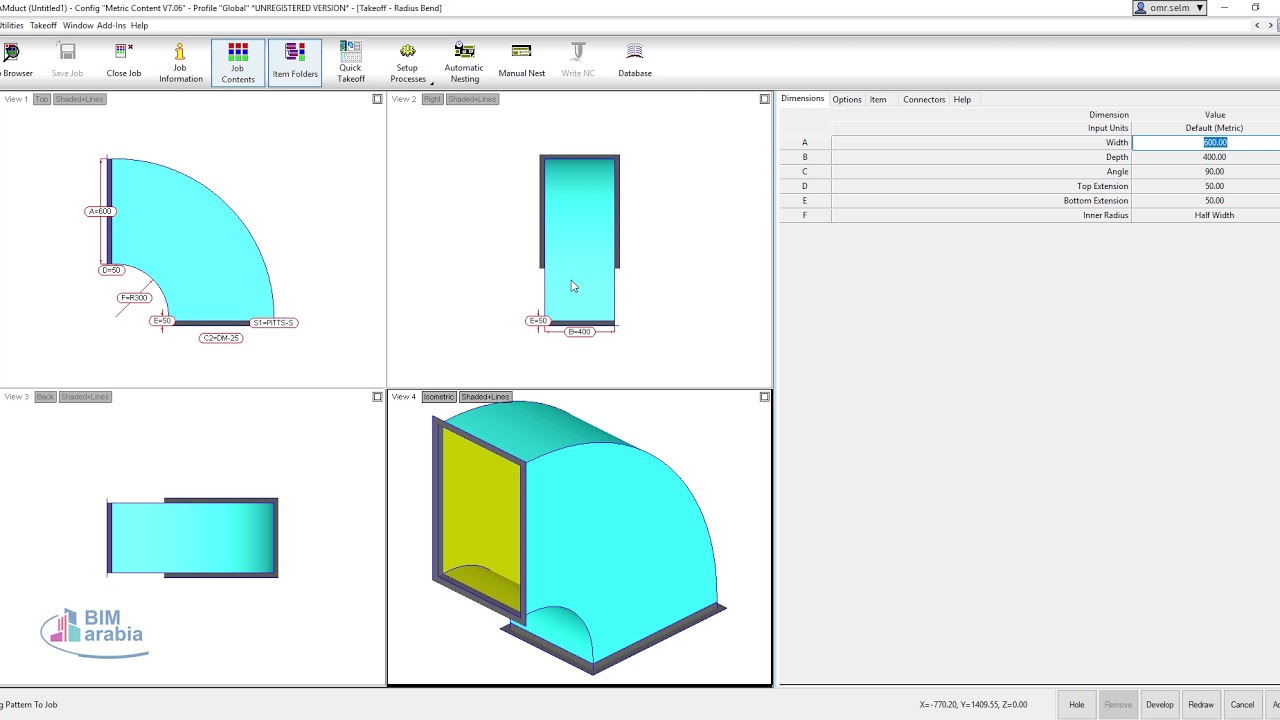The image size is (1280, 720).
Task: Open the Takeoff menu
Action: point(43,25)
